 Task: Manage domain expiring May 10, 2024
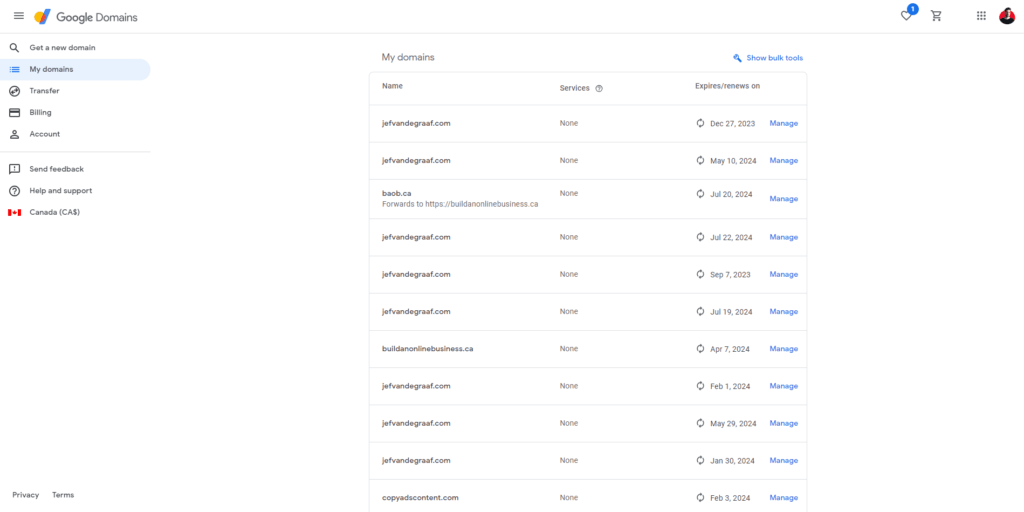click(784, 160)
